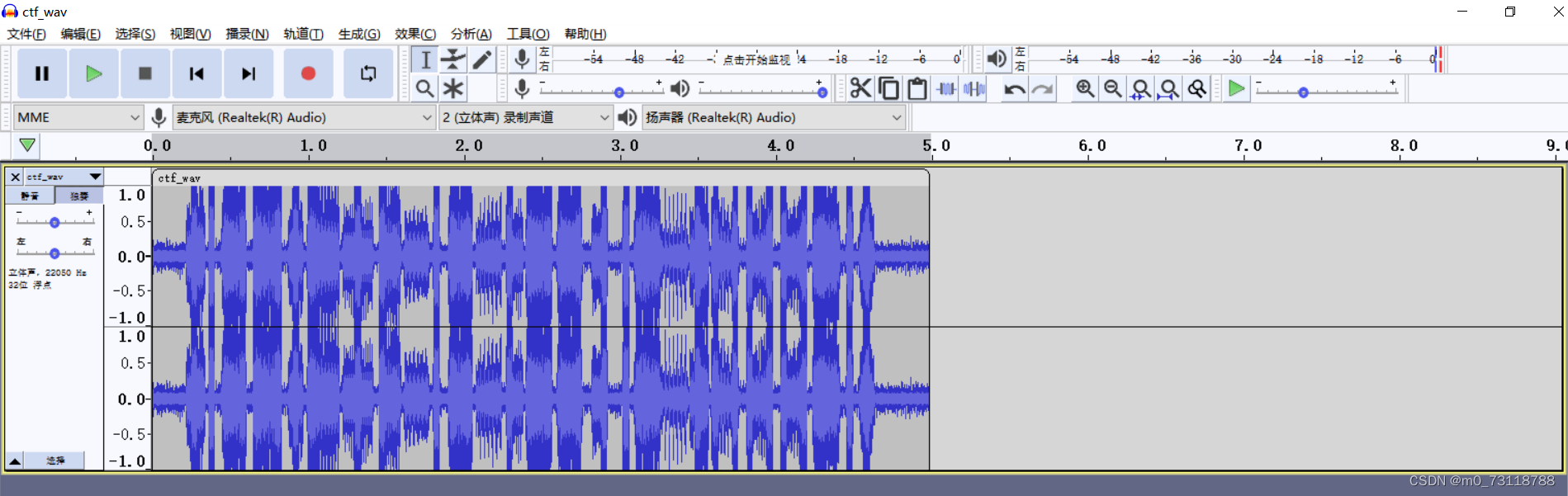Open the 文件(F) menu
The width and height of the screenshot is (1568, 496).
pyautogui.click(x=26, y=34)
